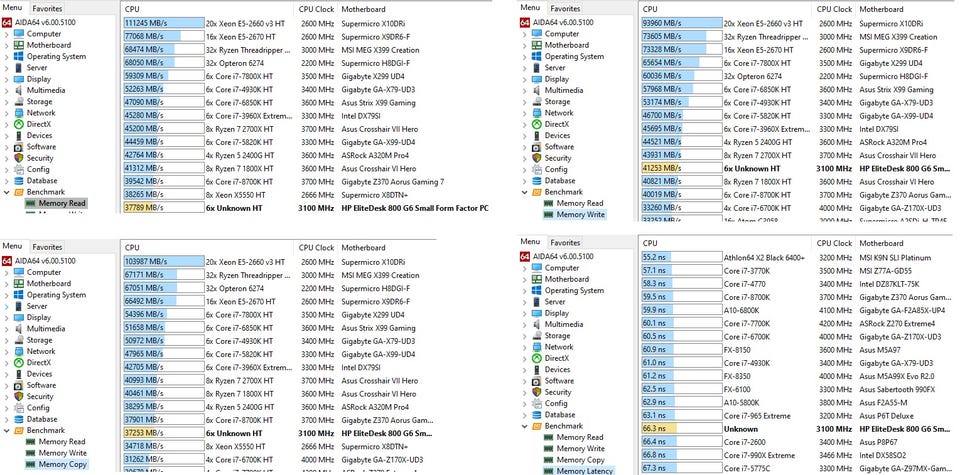Click the Motherboard icon in the Memory Write window
960x475 pixels.
point(536,45)
